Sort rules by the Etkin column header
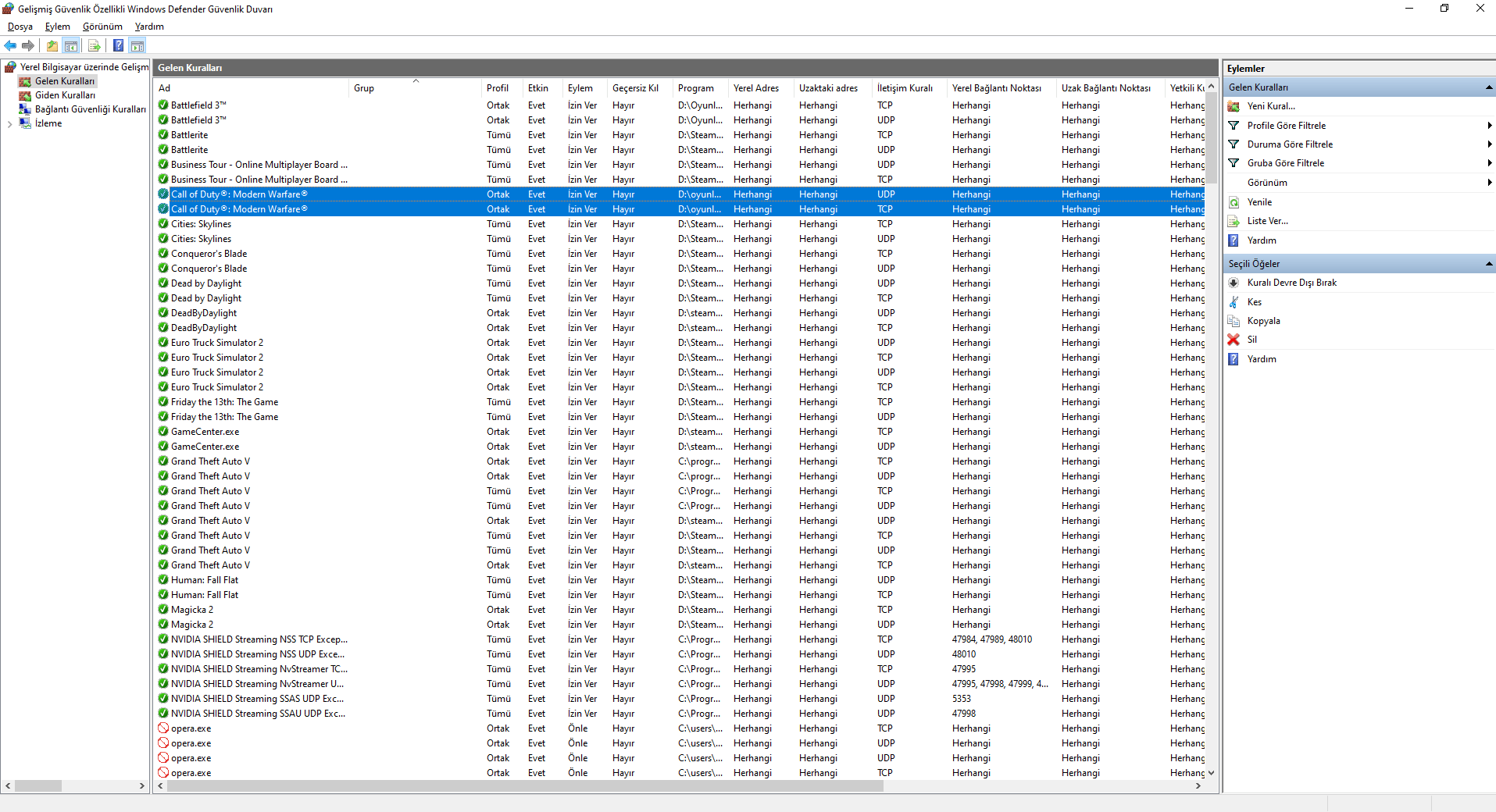This screenshot has width=1496, height=812. coord(543,88)
